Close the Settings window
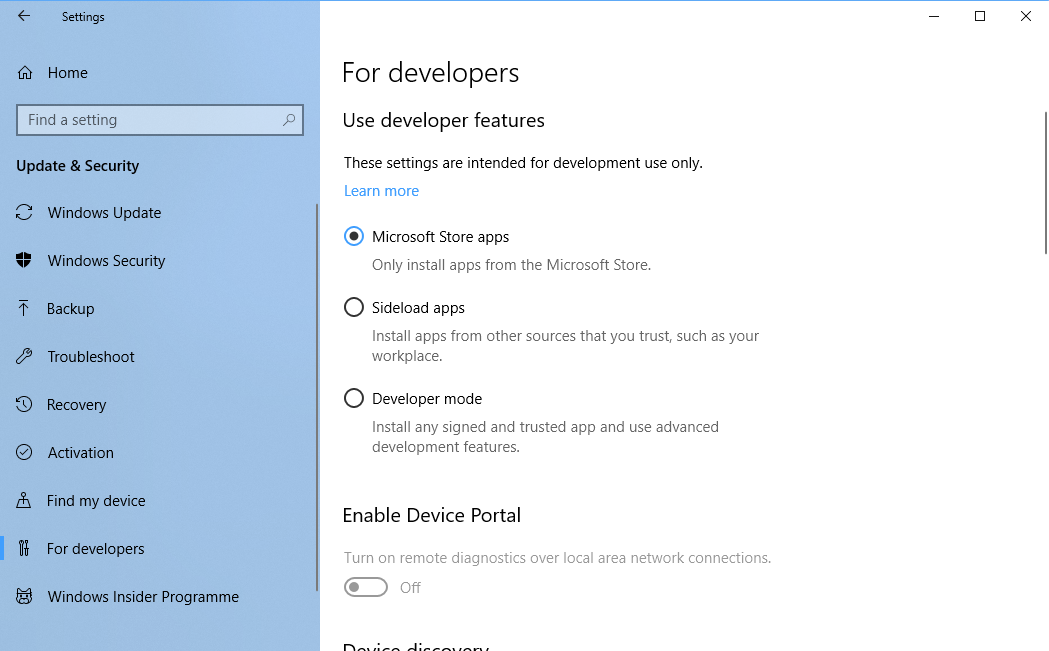Screen dimensions: 1049x651 tap(1026, 16)
